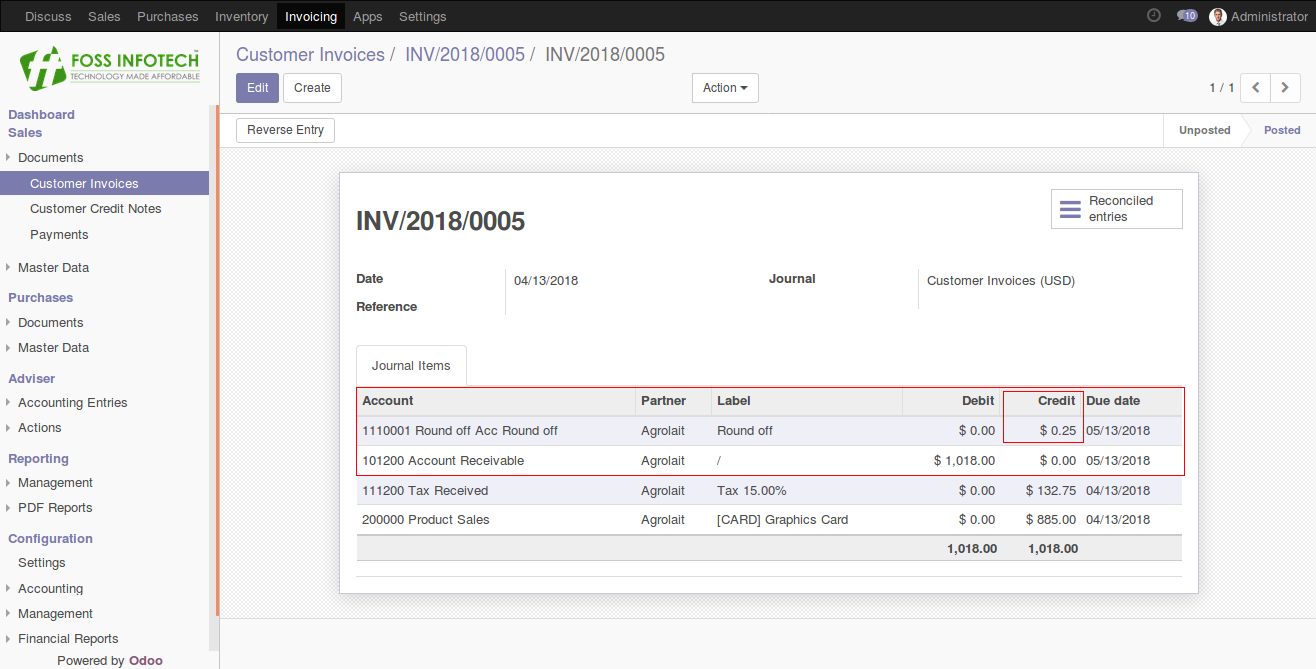Open the Discuss menu

click(49, 16)
